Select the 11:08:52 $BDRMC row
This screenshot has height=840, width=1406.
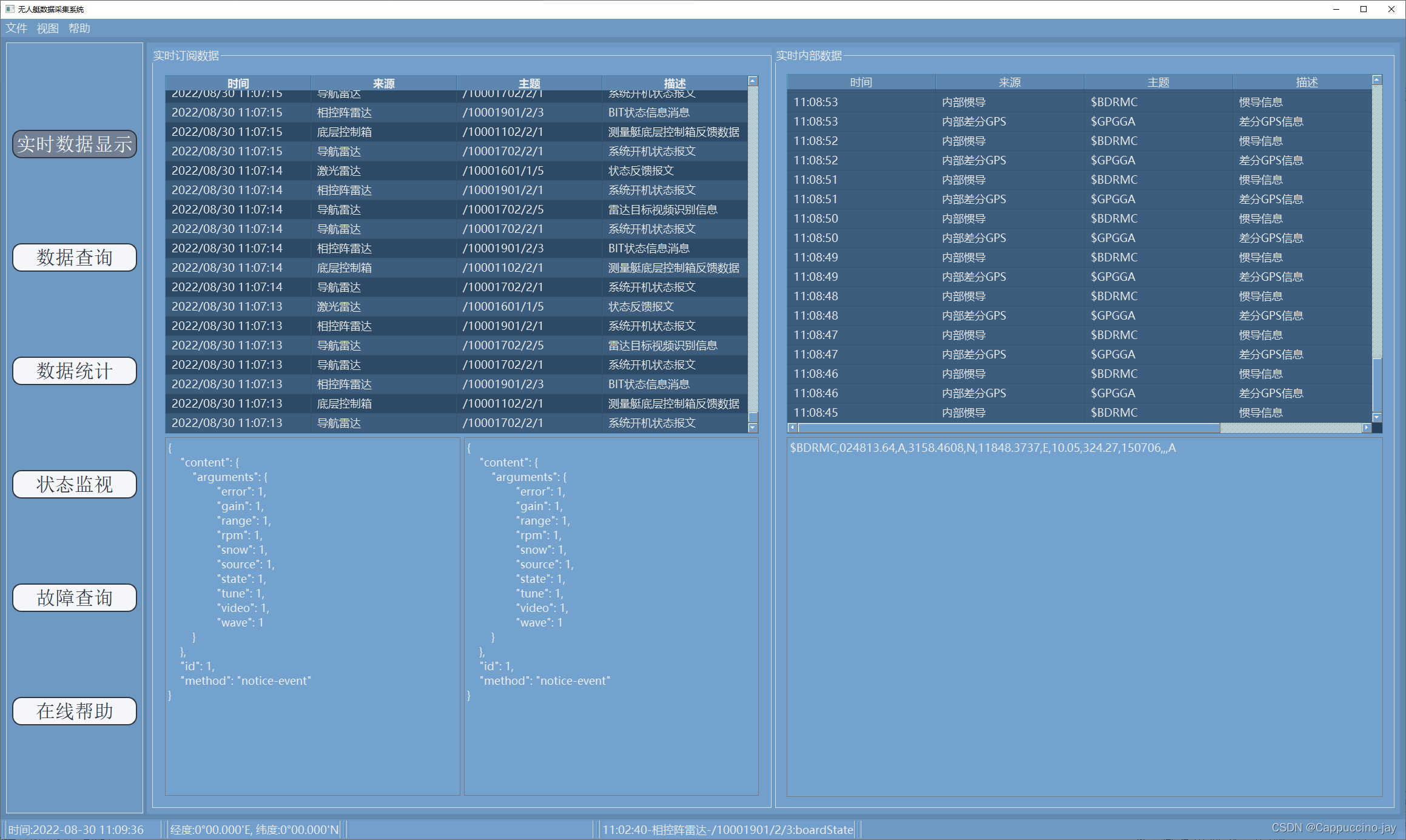point(1080,141)
